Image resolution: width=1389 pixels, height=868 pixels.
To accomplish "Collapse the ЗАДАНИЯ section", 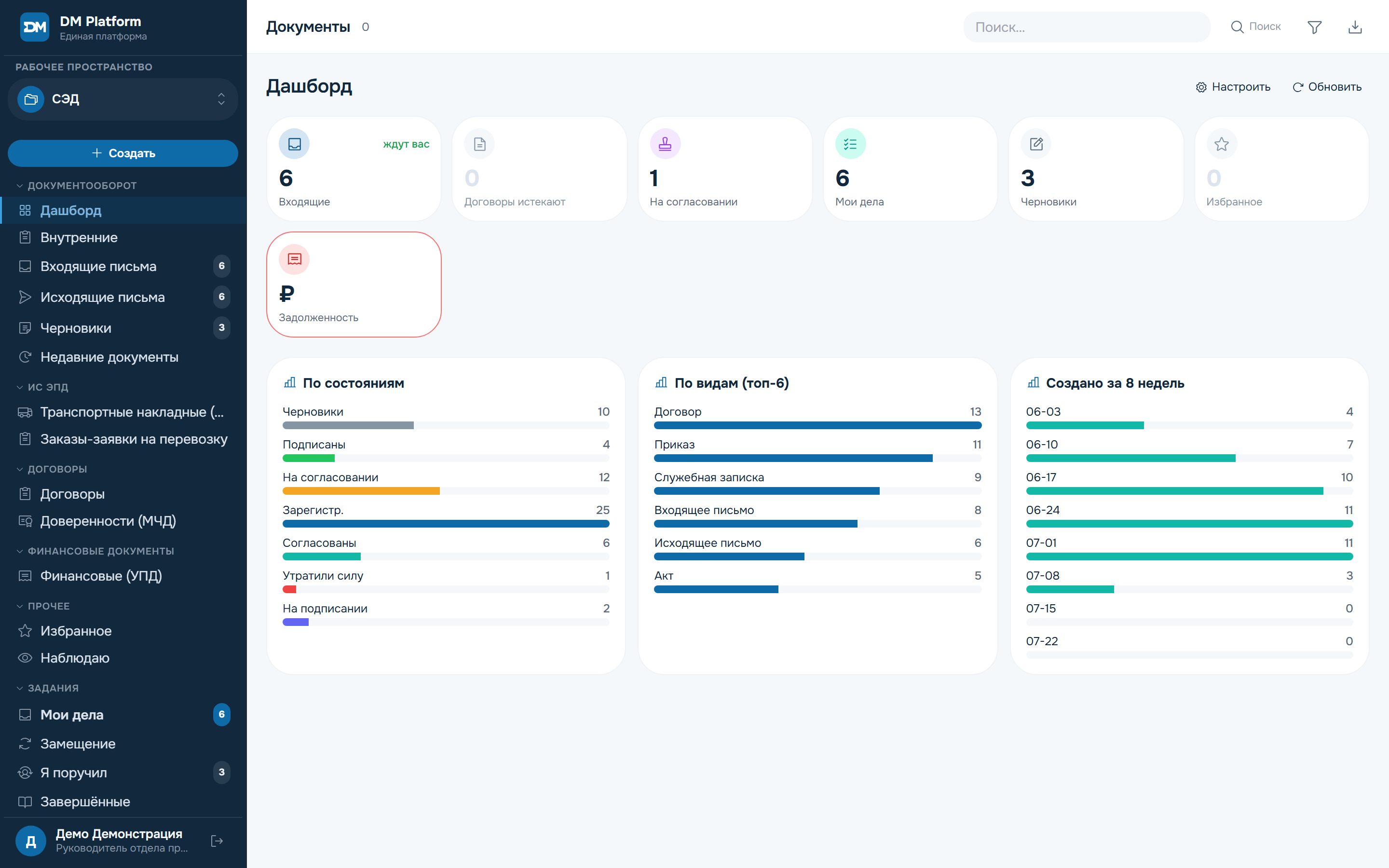I will pos(47,688).
